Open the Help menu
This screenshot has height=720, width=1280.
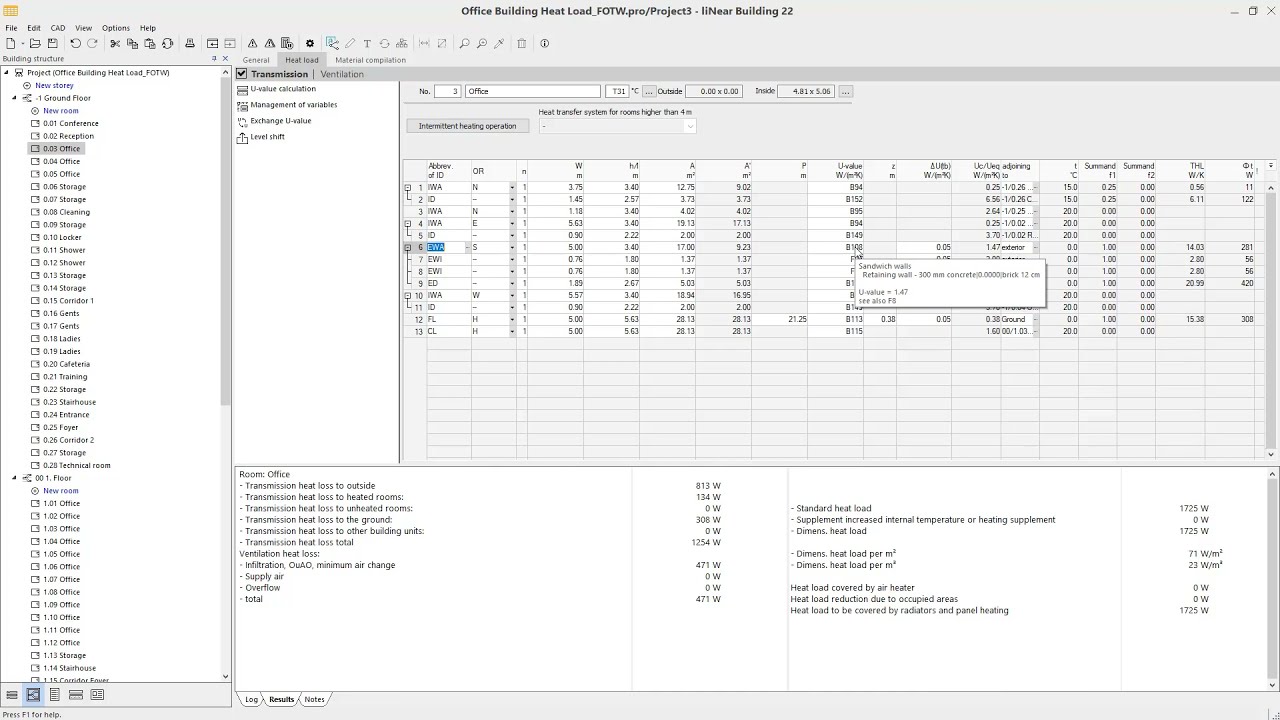coord(148,28)
